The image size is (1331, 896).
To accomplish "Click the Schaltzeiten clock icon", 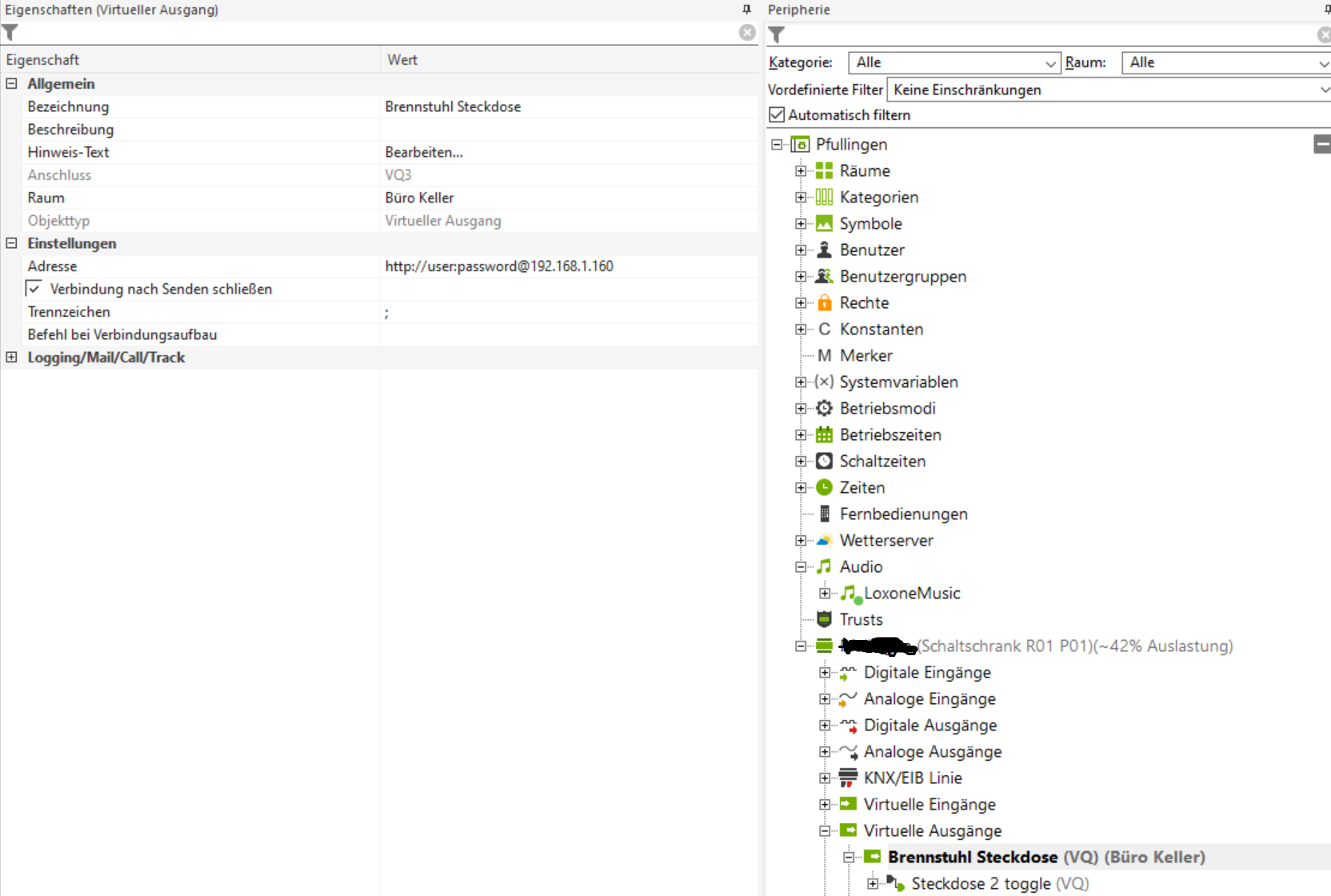I will pyautogui.click(x=824, y=461).
